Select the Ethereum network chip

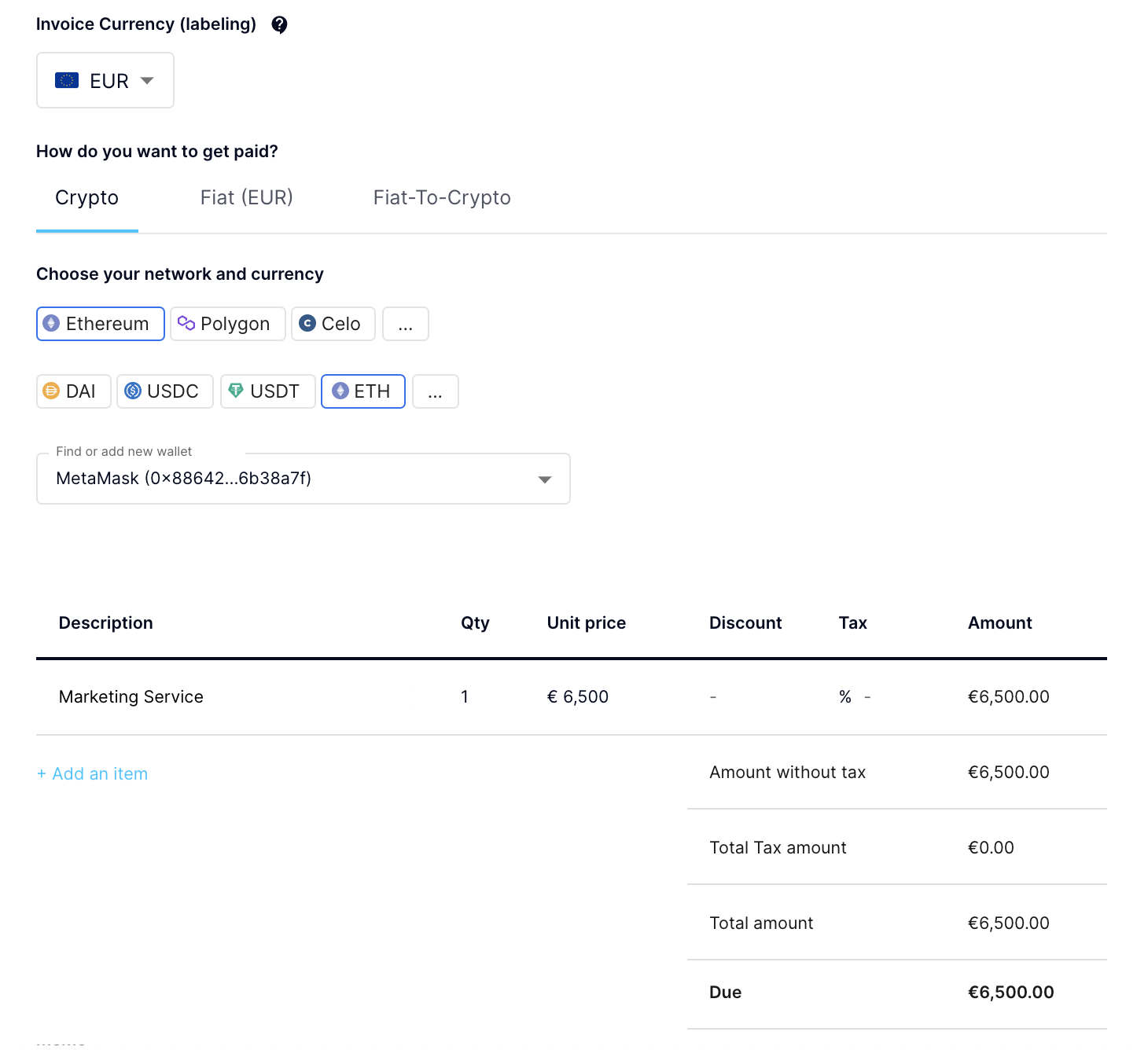click(x=101, y=324)
